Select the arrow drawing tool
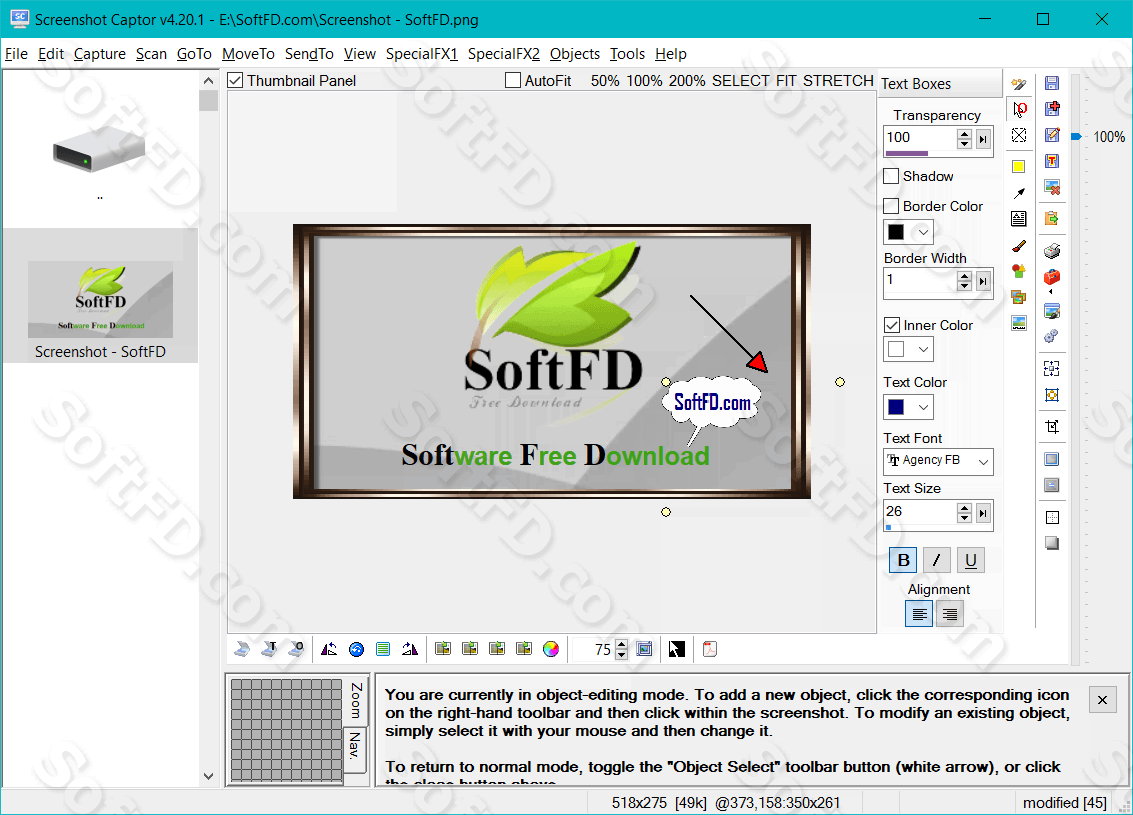The height and width of the screenshot is (815, 1133). (1019, 193)
